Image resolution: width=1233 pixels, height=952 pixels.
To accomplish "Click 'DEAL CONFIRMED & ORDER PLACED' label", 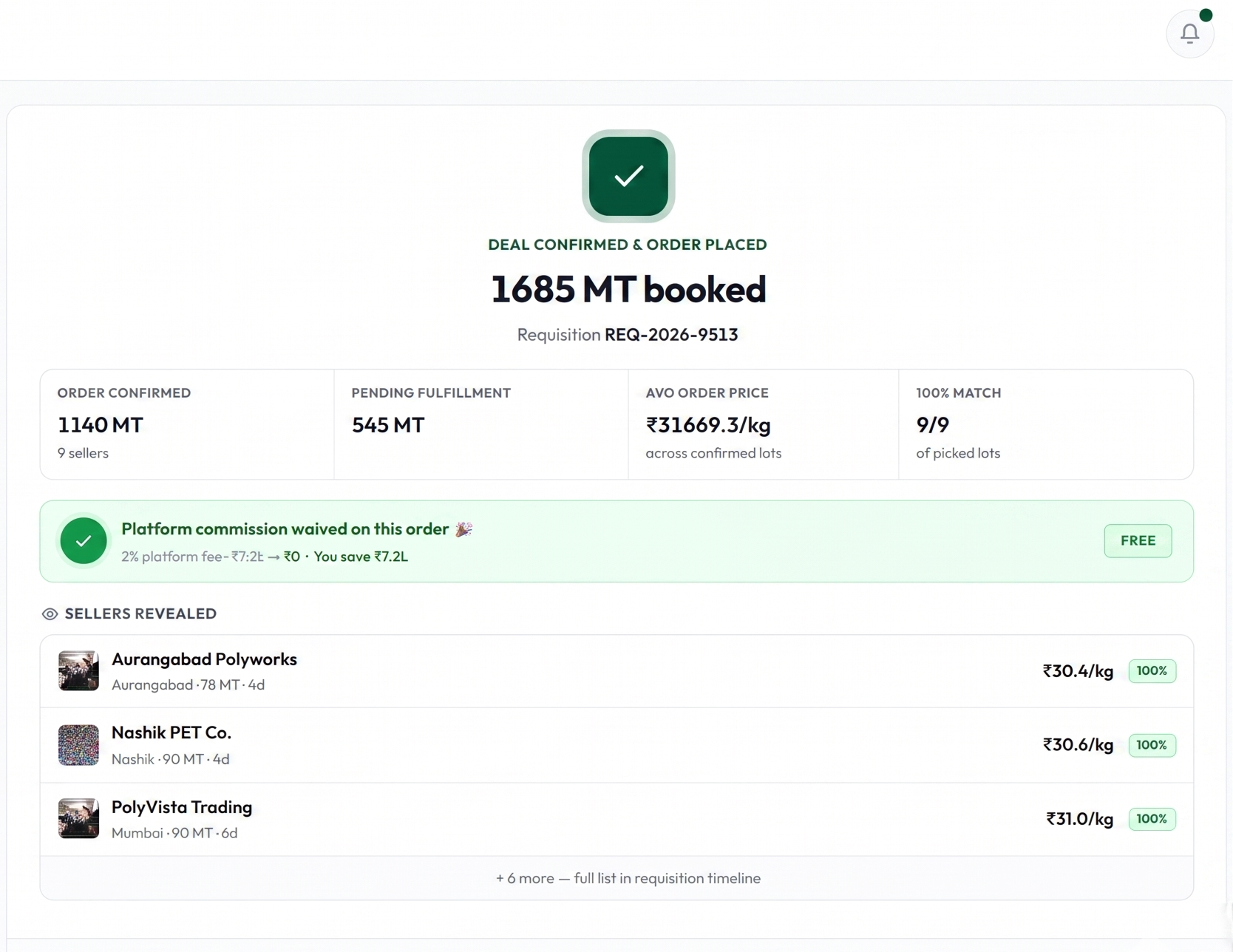I will click(628, 245).
